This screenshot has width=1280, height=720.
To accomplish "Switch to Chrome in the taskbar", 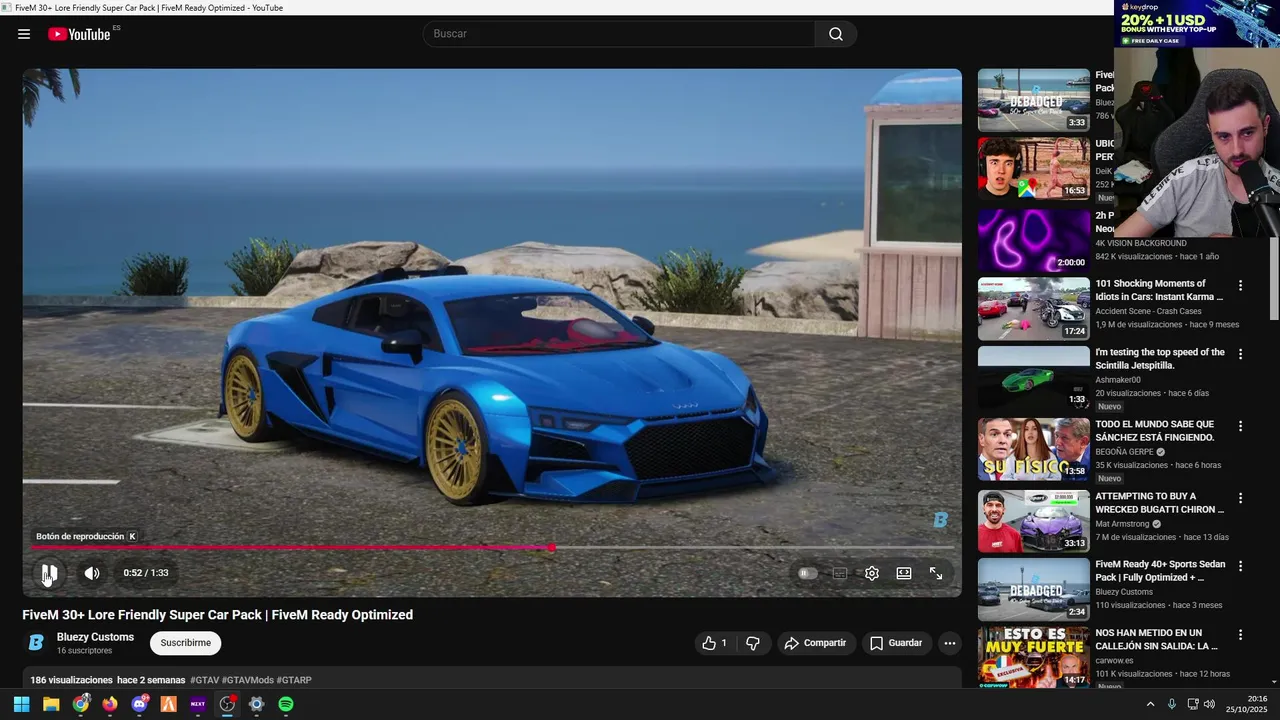I will click(81, 704).
